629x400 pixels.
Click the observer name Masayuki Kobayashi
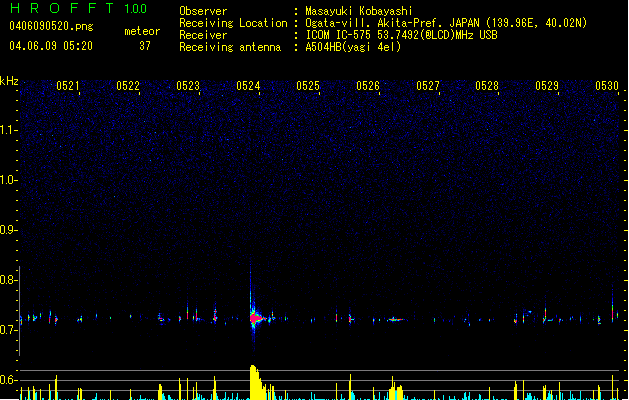pyautogui.click(x=359, y=11)
